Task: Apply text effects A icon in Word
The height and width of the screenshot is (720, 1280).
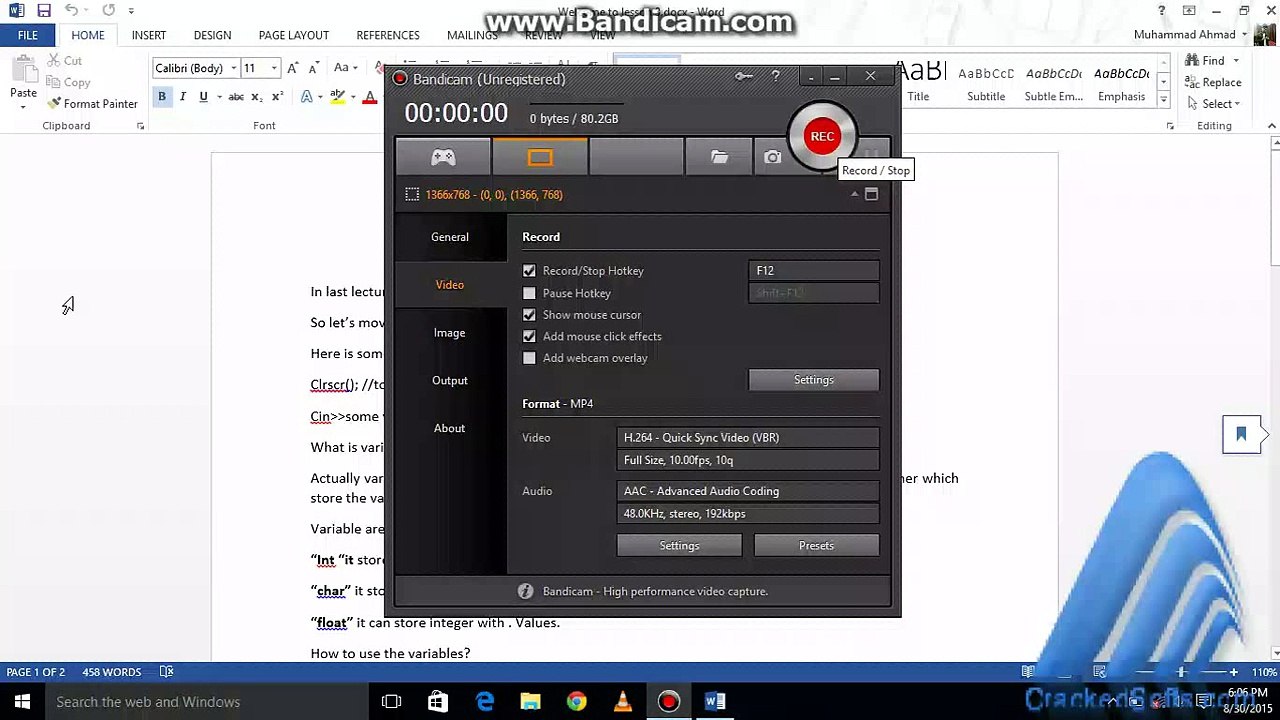Action: pyautogui.click(x=306, y=97)
